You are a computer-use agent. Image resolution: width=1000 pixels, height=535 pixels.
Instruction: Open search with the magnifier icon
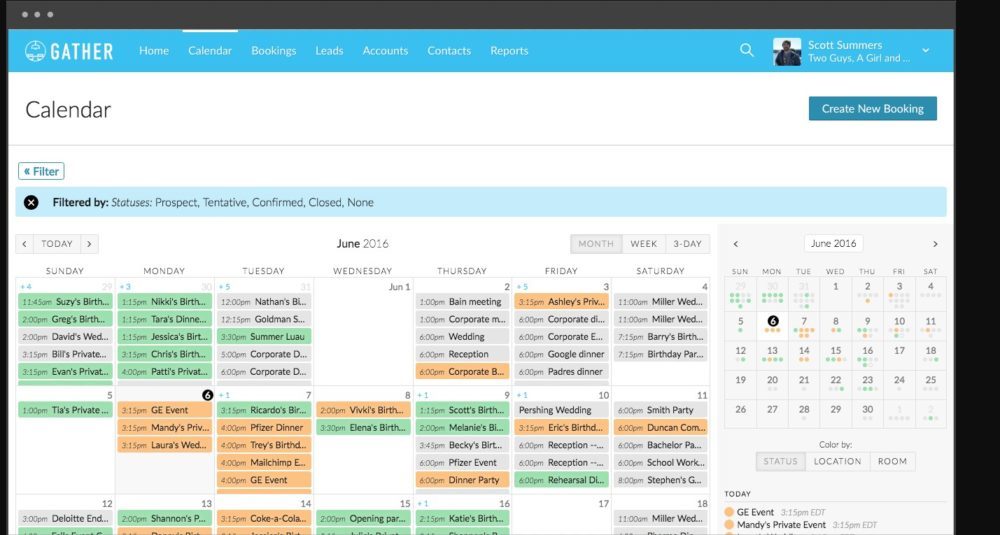point(746,51)
